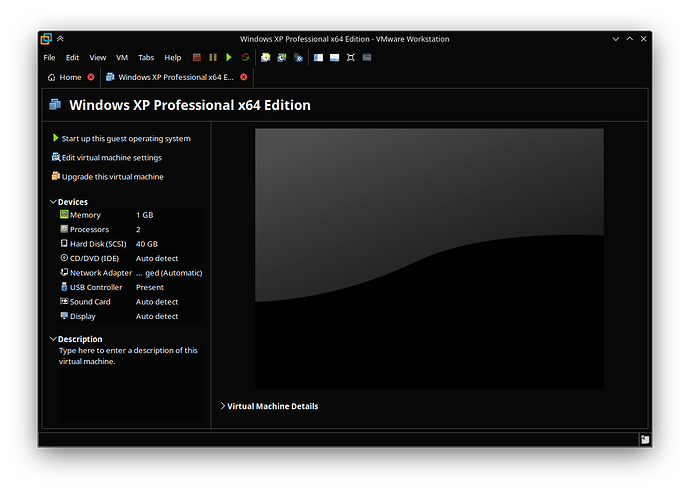Image resolution: width=690 pixels, height=492 pixels.
Task: Click the Windows XP Professional x64 Edition heading
Action: tap(190, 105)
